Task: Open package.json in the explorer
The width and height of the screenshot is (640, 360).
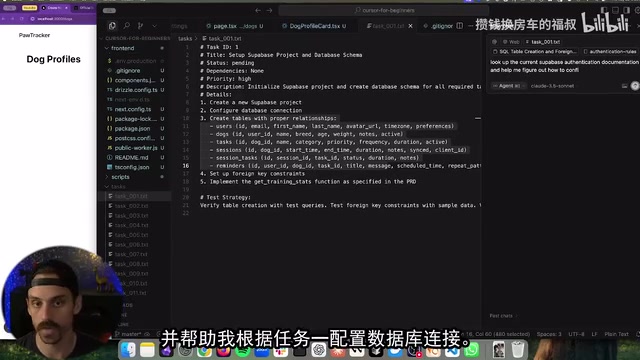Action: pos(132,129)
